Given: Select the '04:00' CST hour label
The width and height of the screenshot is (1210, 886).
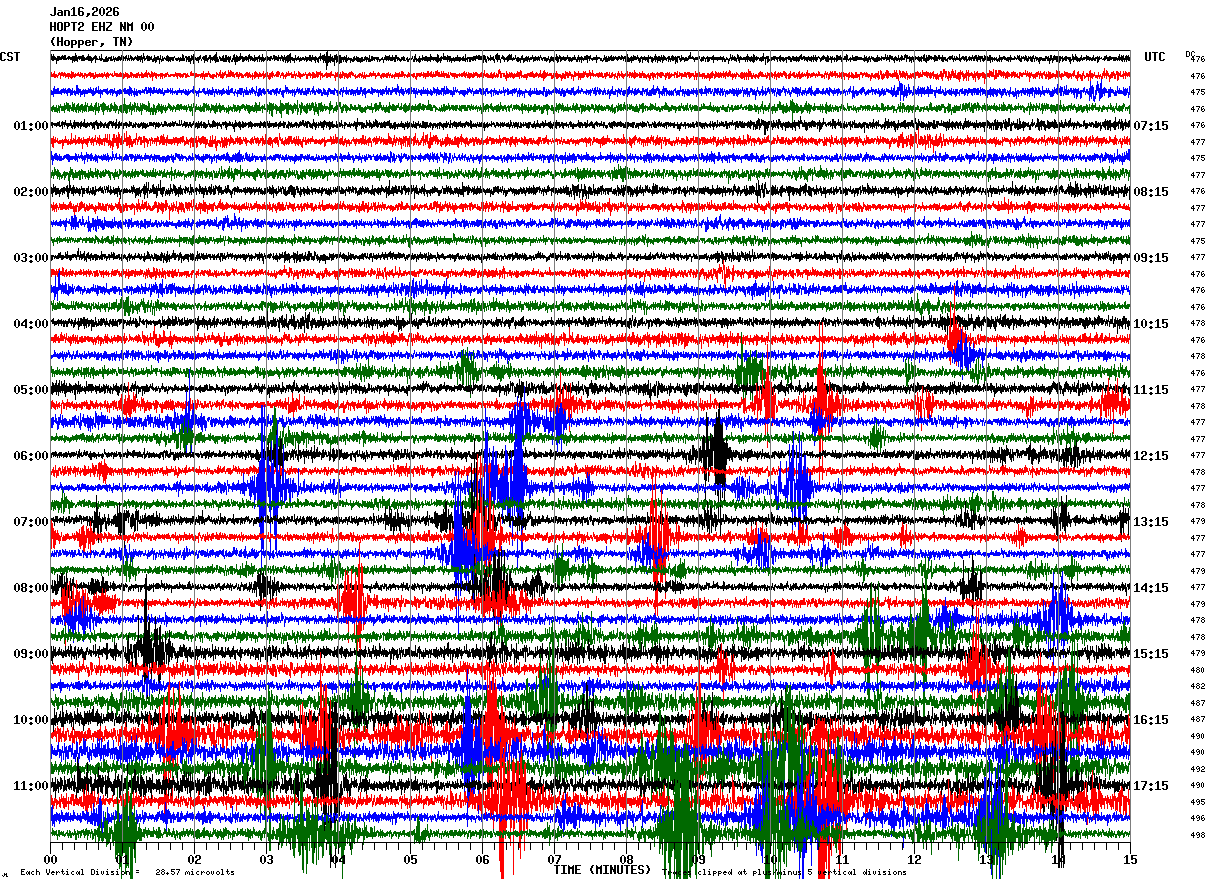Looking at the screenshot, I should tap(31, 324).
